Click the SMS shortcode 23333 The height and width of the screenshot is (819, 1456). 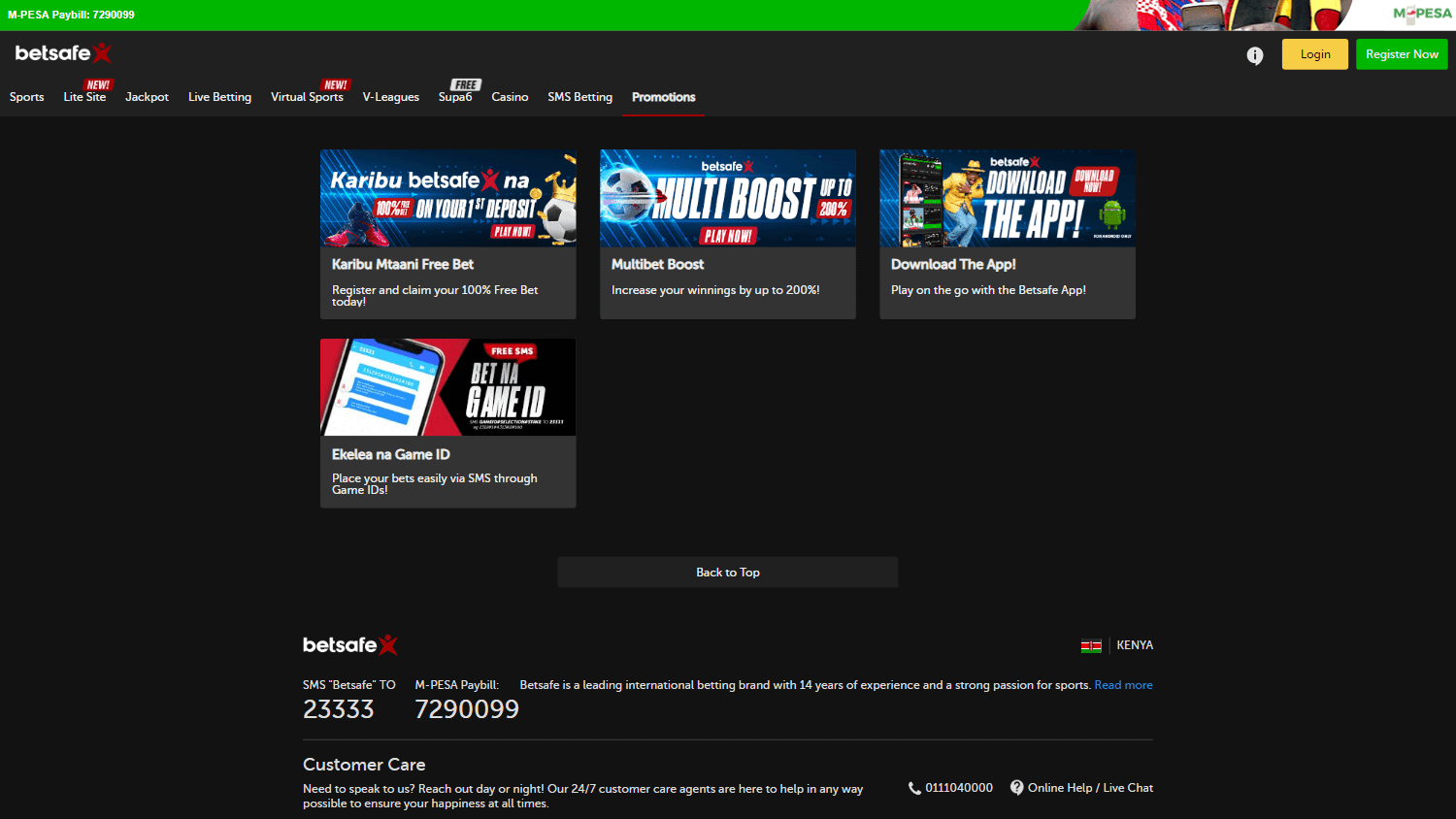click(x=338, y=709)
